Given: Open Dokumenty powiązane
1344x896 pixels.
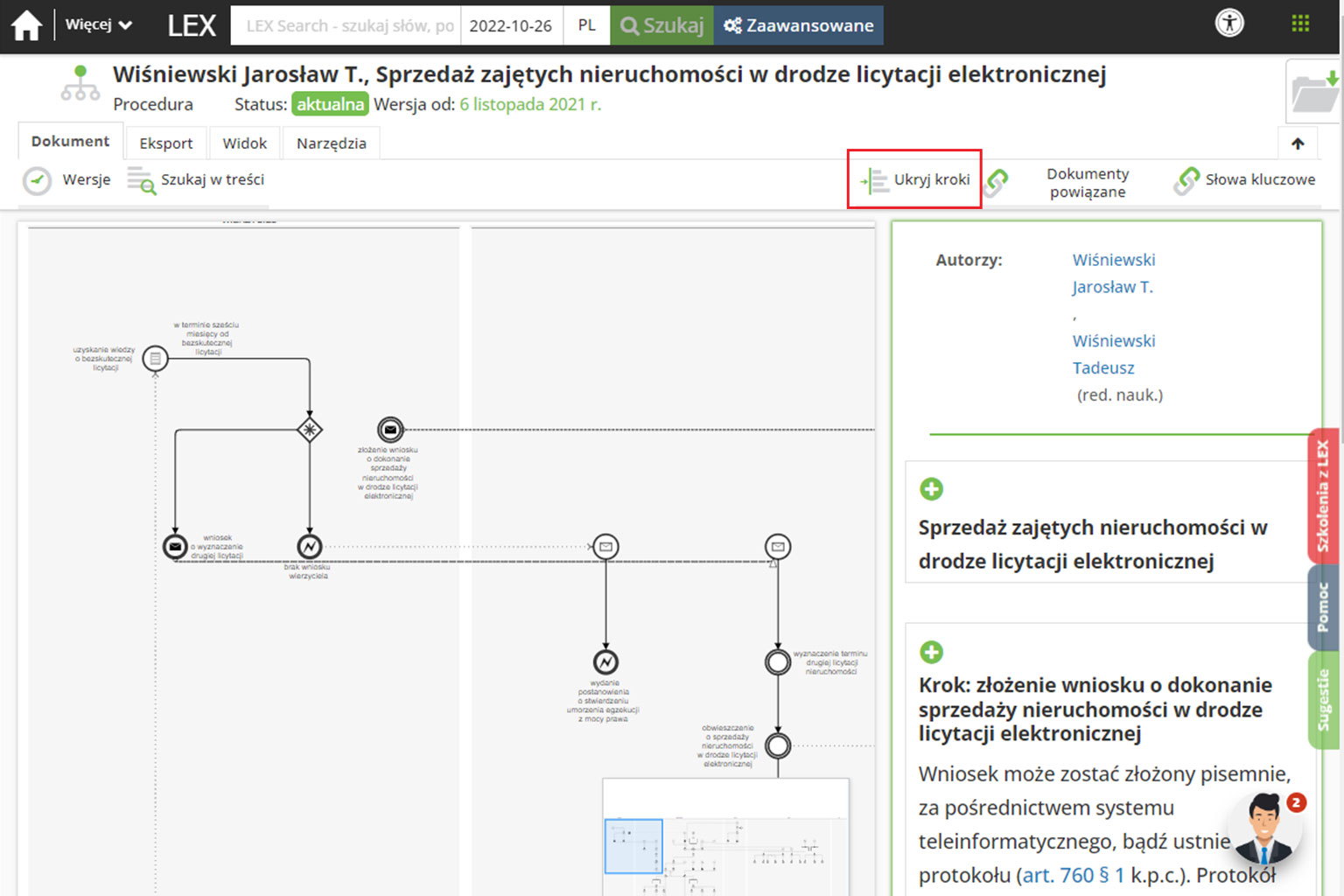Looking at the screenshot, I should (x=1087, y=183).
